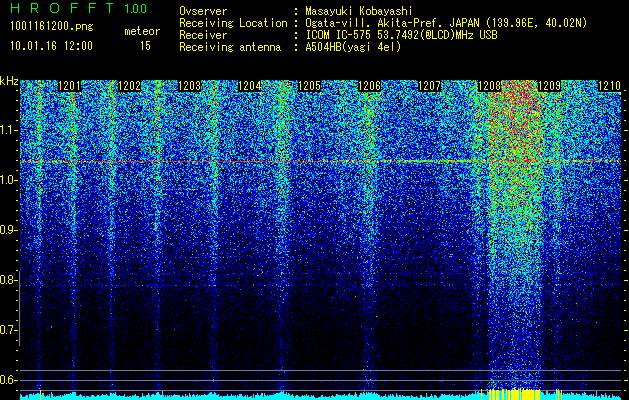Click the date 10.01.16 12:00
Screen dimensions: 629x400
point(51,46)
